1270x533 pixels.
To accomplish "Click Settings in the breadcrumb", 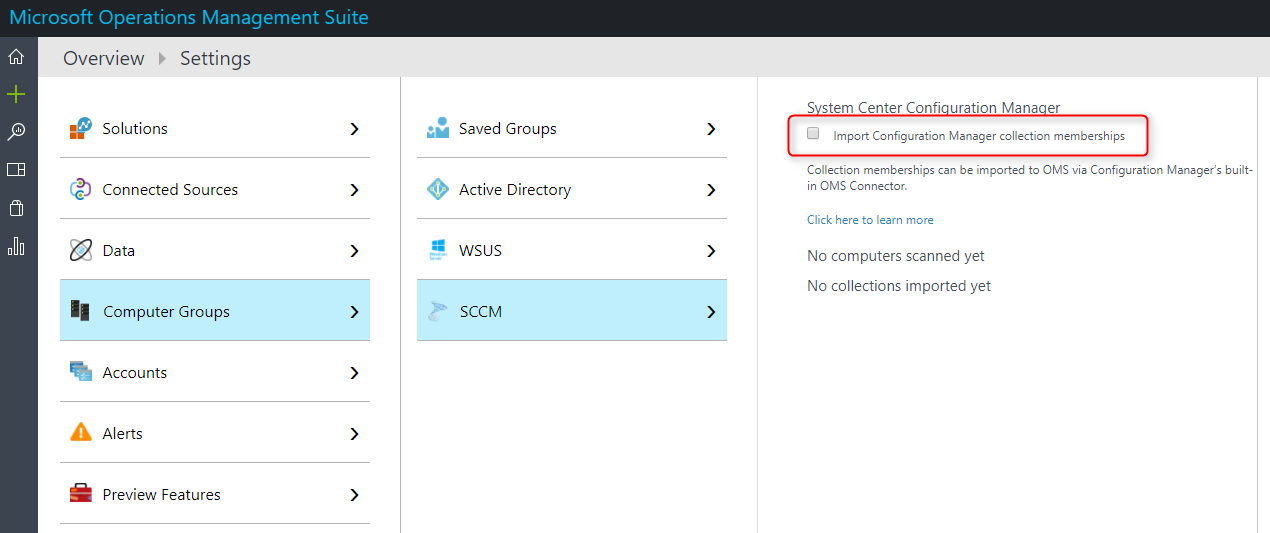I will pyautogui.click(x=215, y=58).
